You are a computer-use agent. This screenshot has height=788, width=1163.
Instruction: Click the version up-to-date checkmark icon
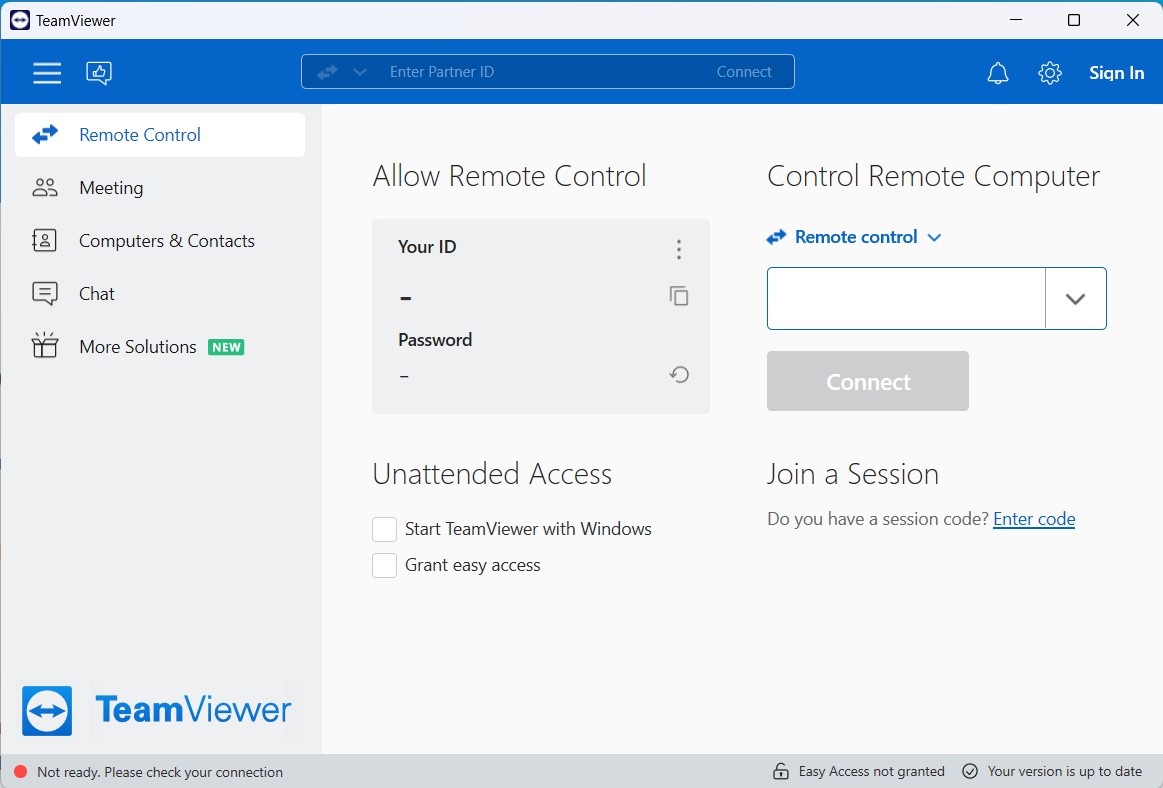(x=969, y=772)
